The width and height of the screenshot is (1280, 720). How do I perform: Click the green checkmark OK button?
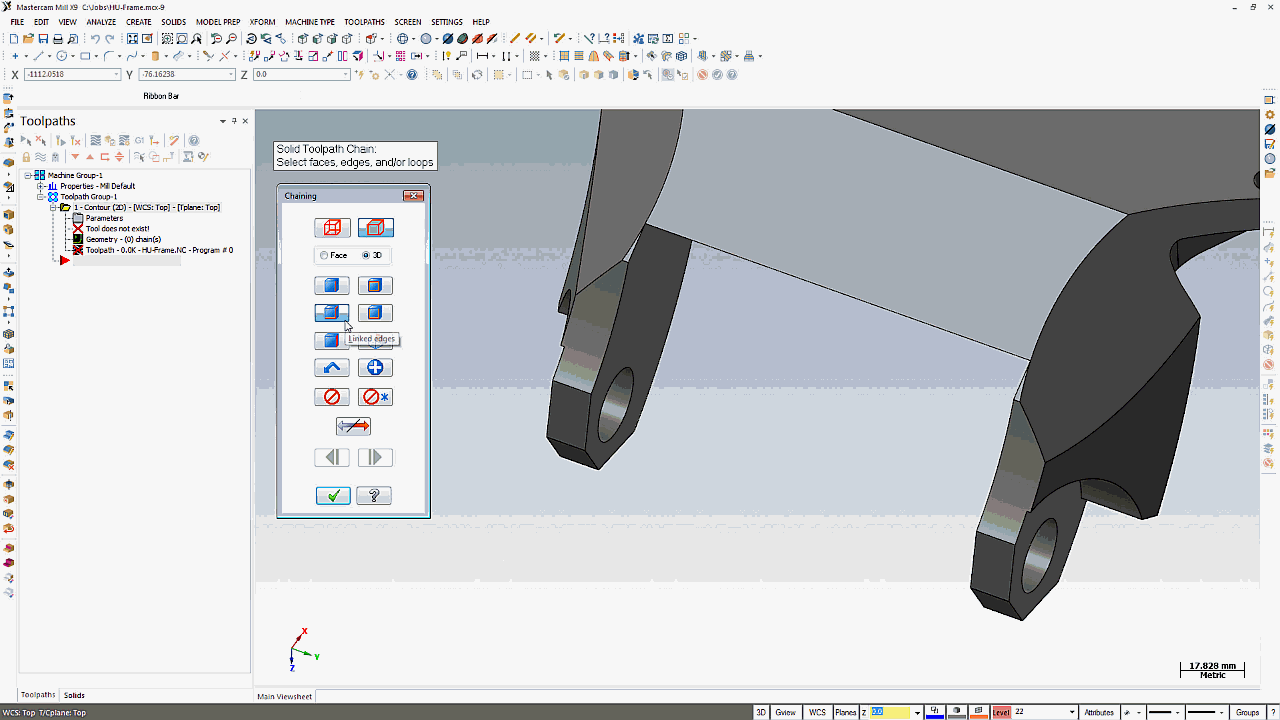click(333, 496)
